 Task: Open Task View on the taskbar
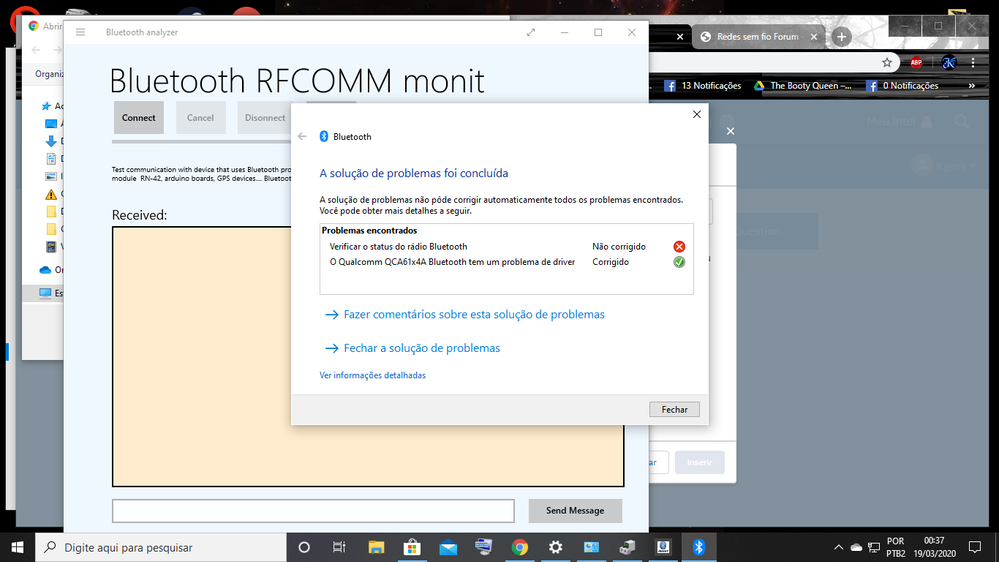pyautogui.click(x=339, y=547)
